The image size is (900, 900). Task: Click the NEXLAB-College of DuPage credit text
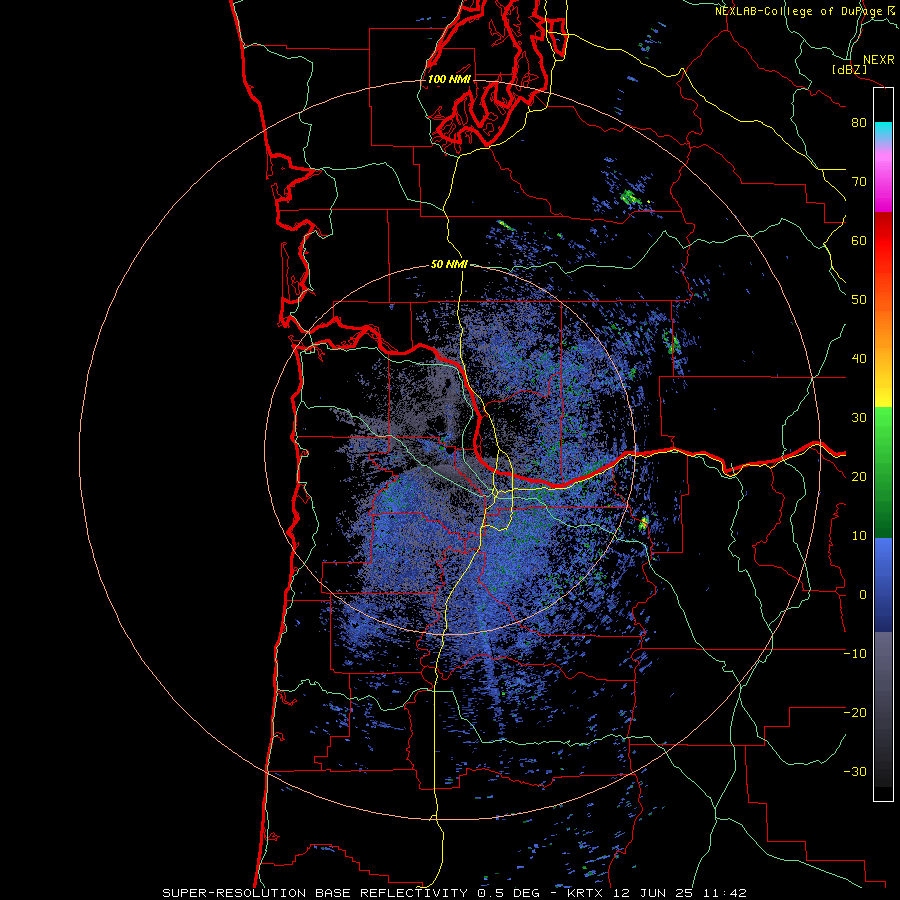click(x=799, y=11)
